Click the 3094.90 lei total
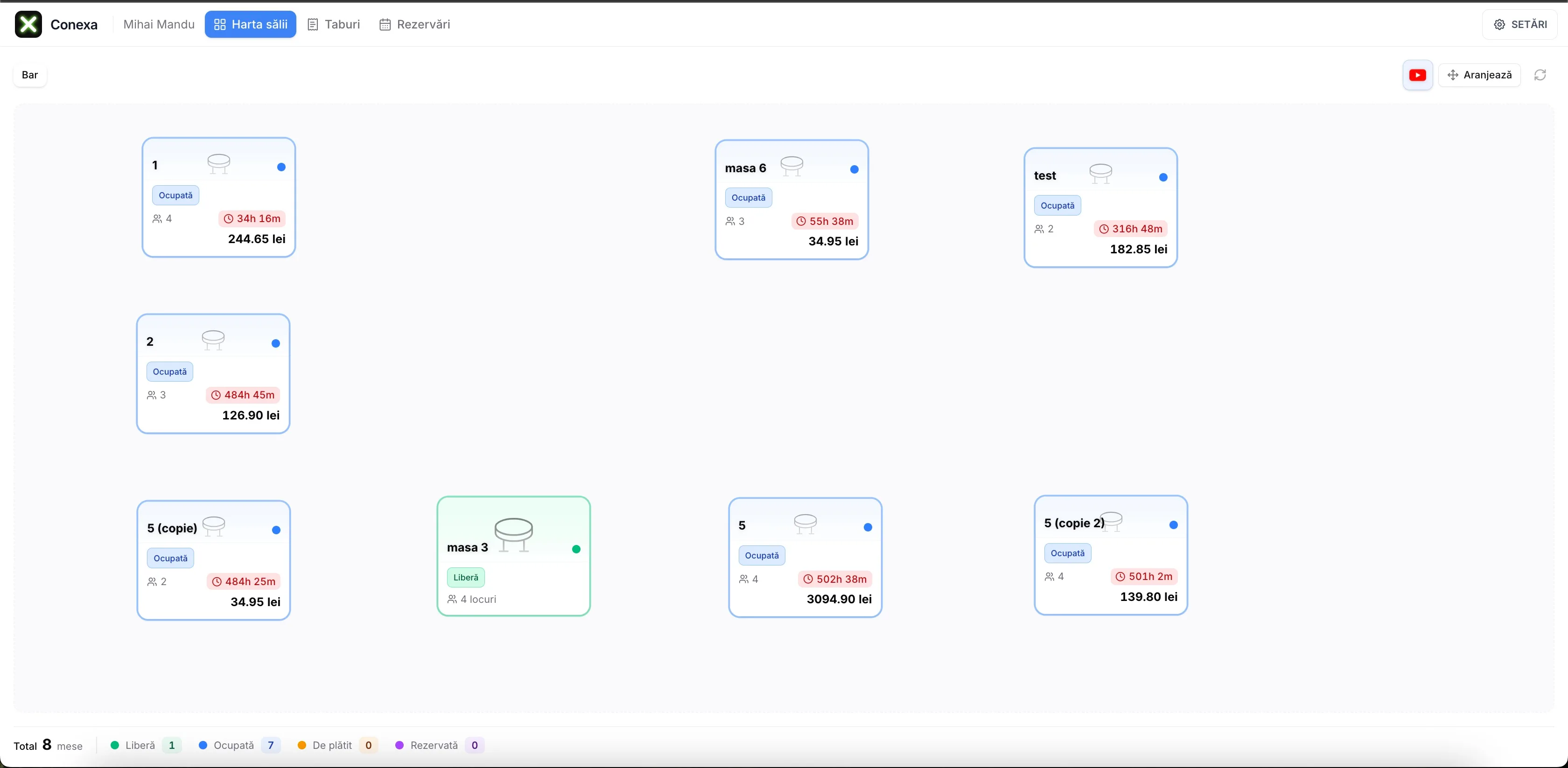The image size is (1568, 768). pyautogui.click(x=839, y=599)
